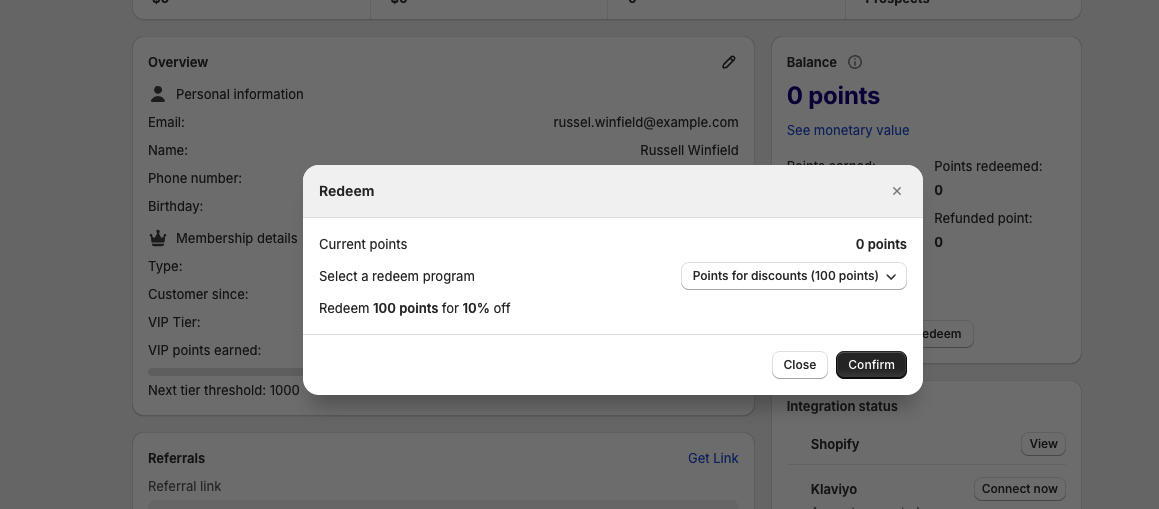
Task: Click the Referral link field
Action: 442,503
